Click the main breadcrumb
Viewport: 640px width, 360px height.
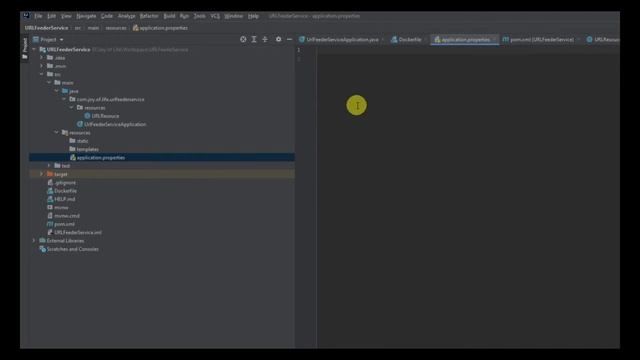click(x=93, y=28)
